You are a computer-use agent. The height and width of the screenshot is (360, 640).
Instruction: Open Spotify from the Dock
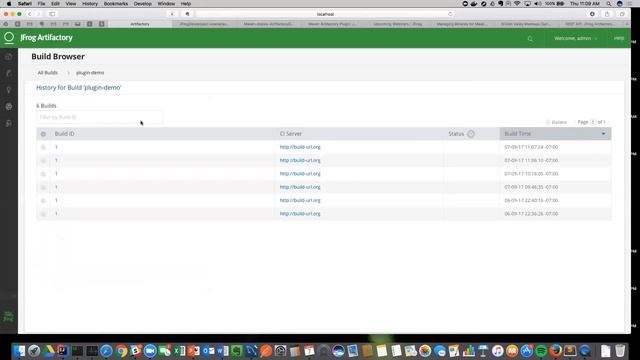click(541, 351)
